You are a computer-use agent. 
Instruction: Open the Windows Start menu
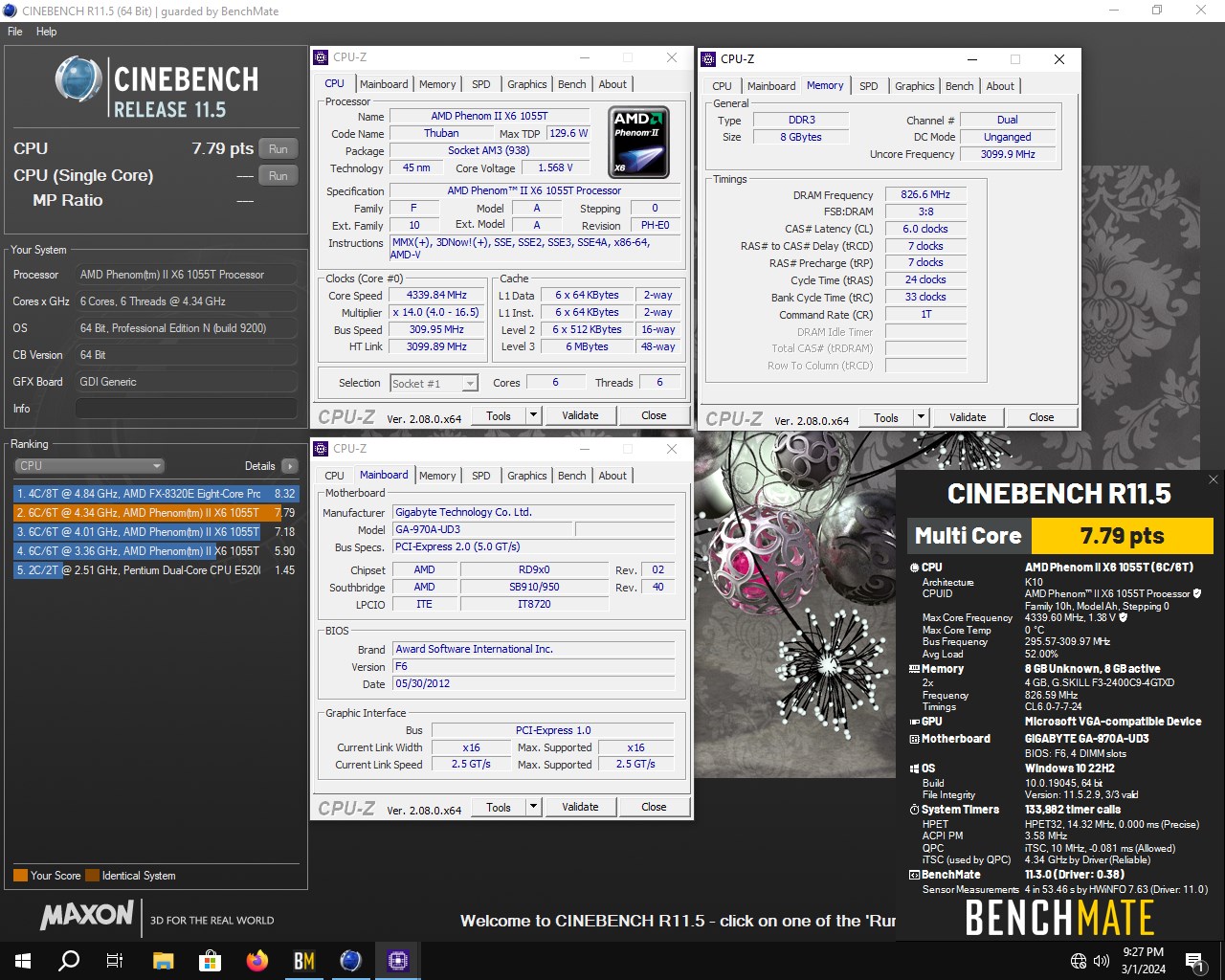point(23,961)
